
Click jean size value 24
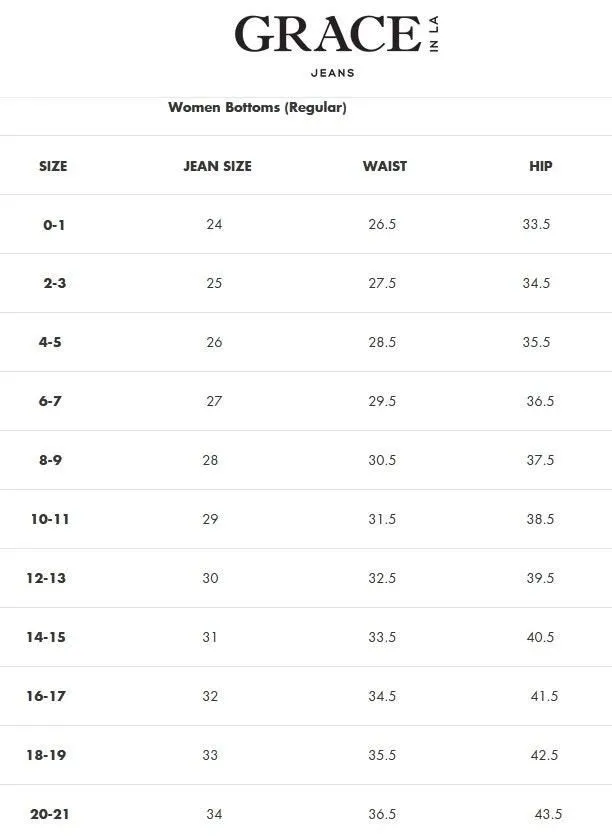point(214,224)
